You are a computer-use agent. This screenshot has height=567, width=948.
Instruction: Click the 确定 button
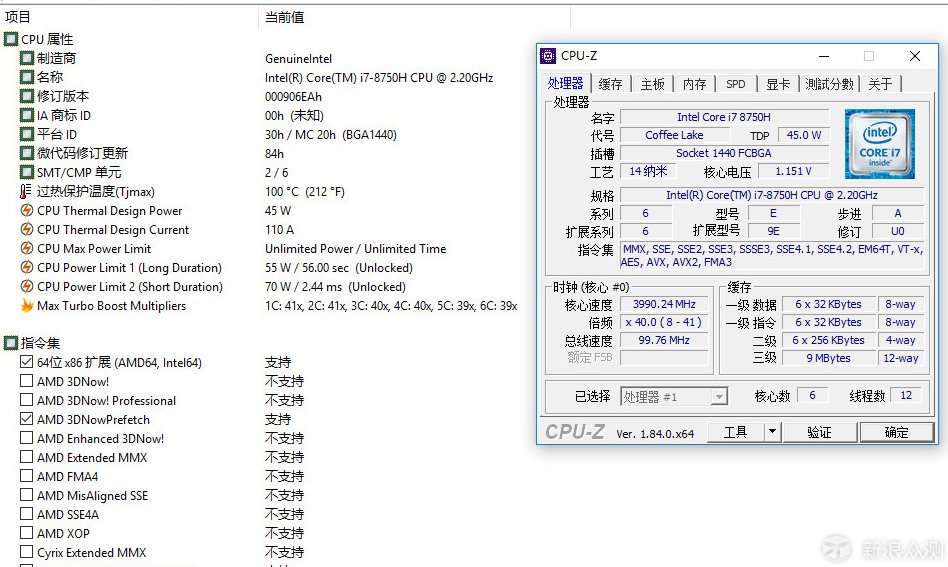tap(897, 432)
